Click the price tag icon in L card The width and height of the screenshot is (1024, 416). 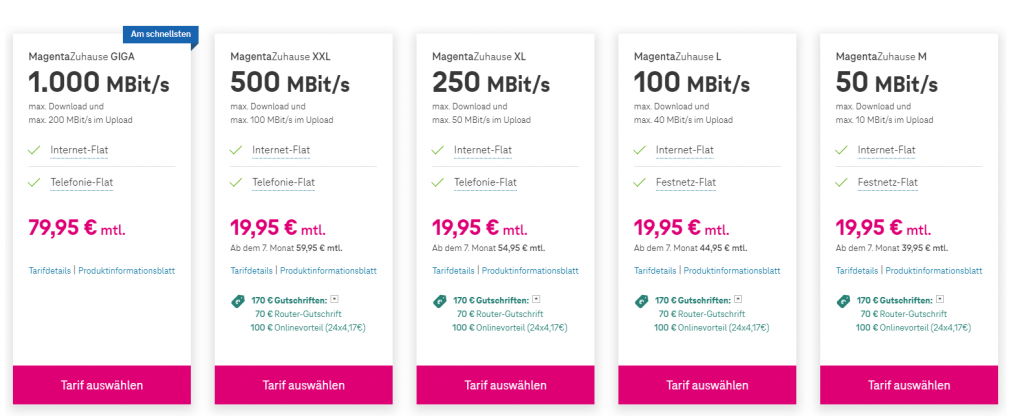[642, 301]
